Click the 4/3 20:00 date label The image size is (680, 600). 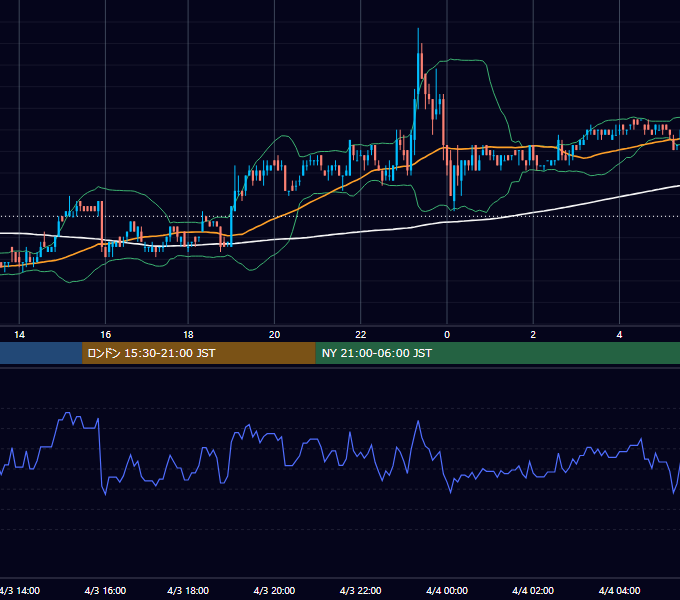[275, 590]
